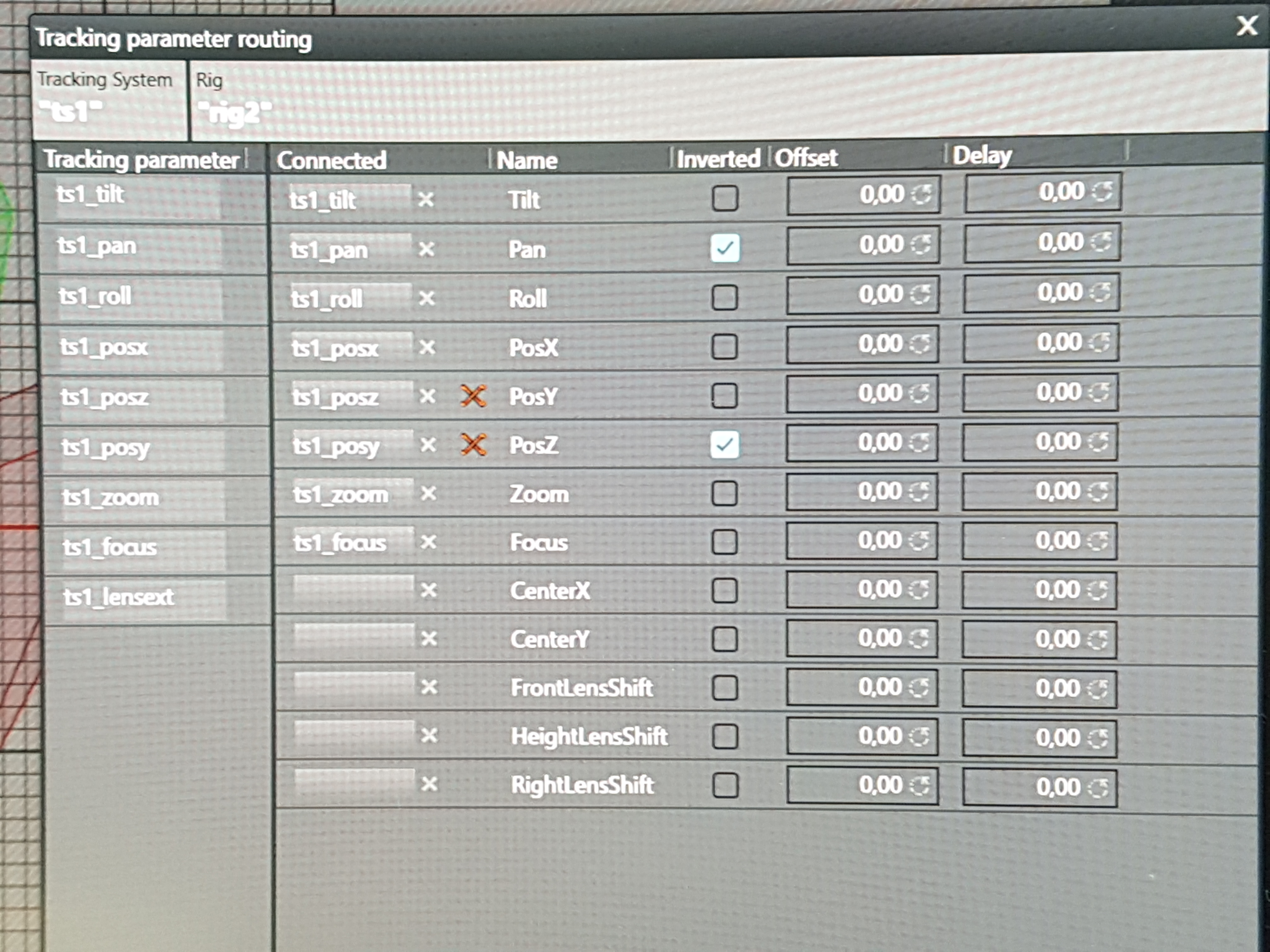Click the orange warning X beside PosZ
Viewport: 1270px width, 952px height.
point(474,445)
